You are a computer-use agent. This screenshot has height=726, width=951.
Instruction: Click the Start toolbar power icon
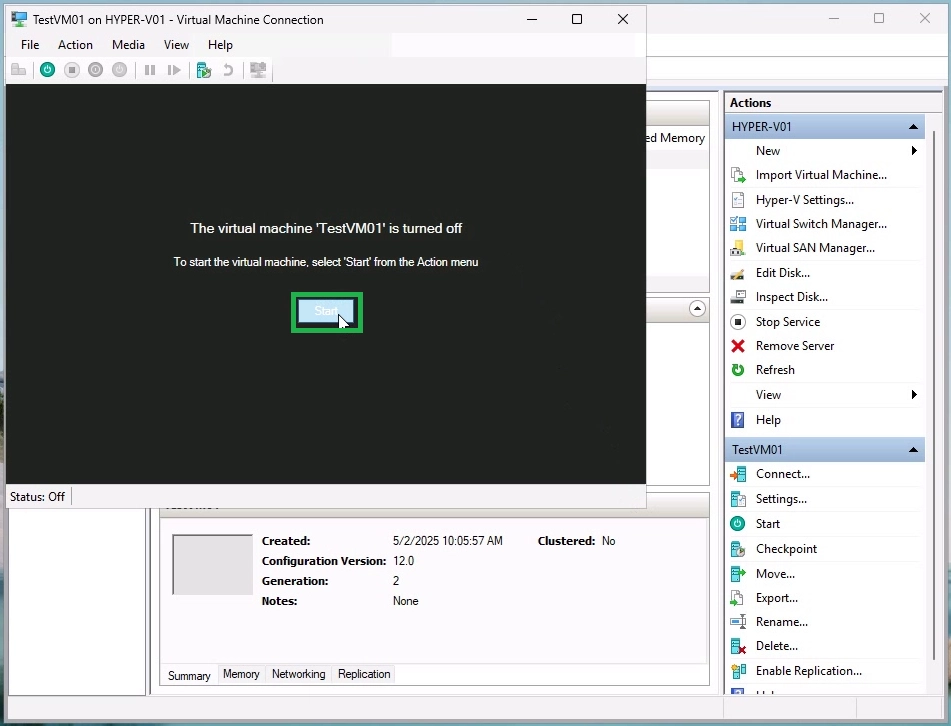tap(47, 70)
